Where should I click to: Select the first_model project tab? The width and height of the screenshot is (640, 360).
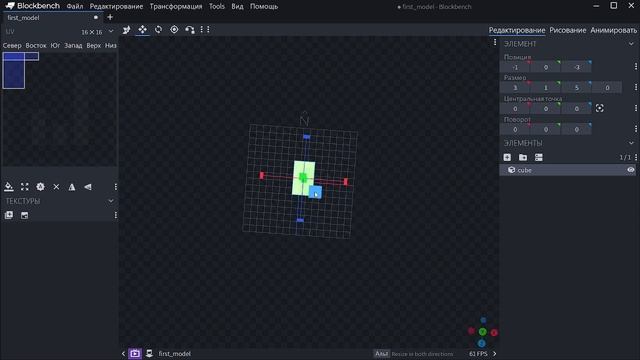52,18
